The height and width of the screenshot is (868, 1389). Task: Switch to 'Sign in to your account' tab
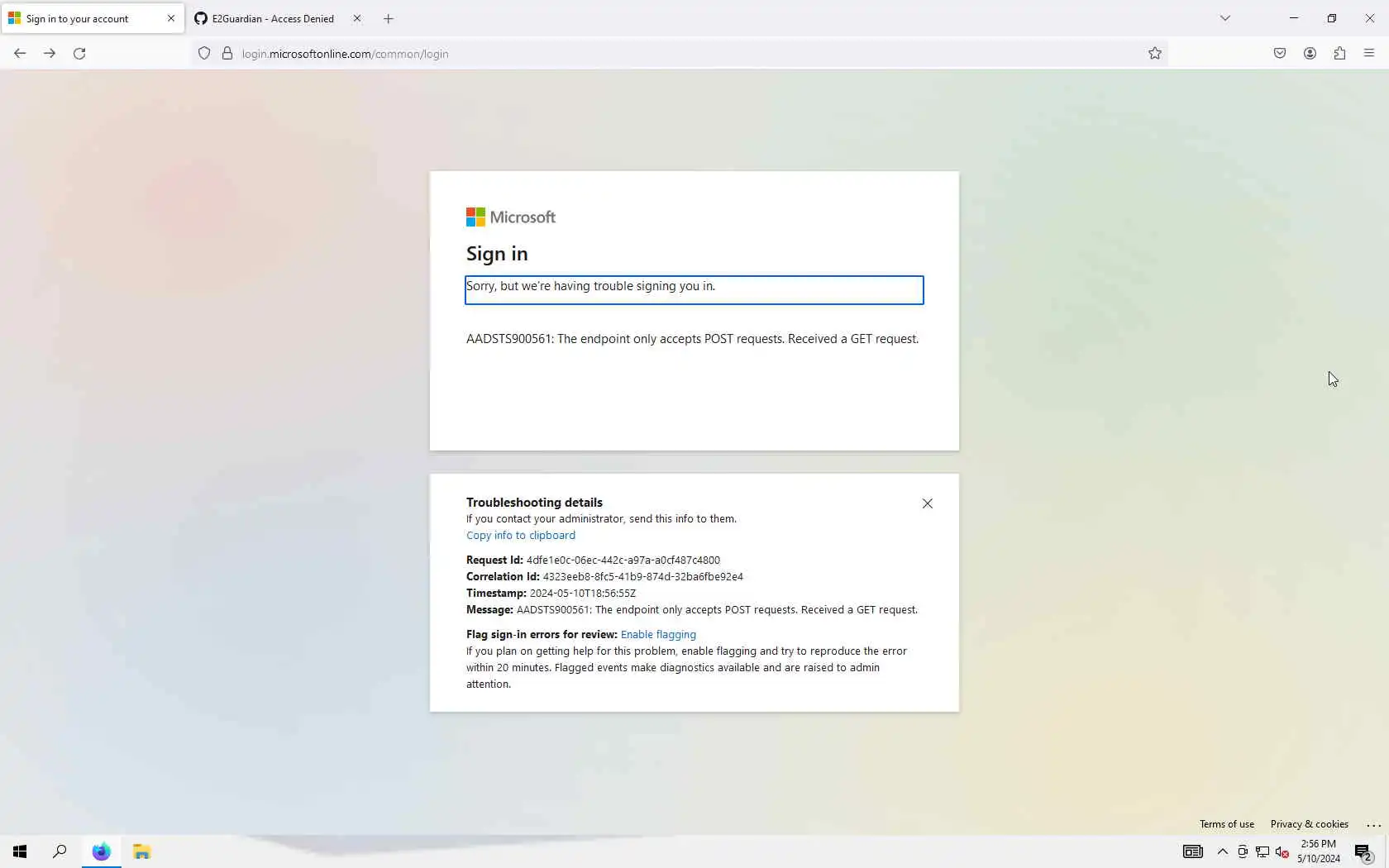(x=92, y=18)
